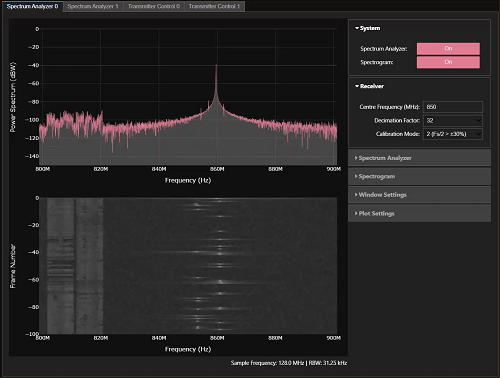Click the Centre Frequency input field
The image size is (500, 378).
click(x=453, y=107)
